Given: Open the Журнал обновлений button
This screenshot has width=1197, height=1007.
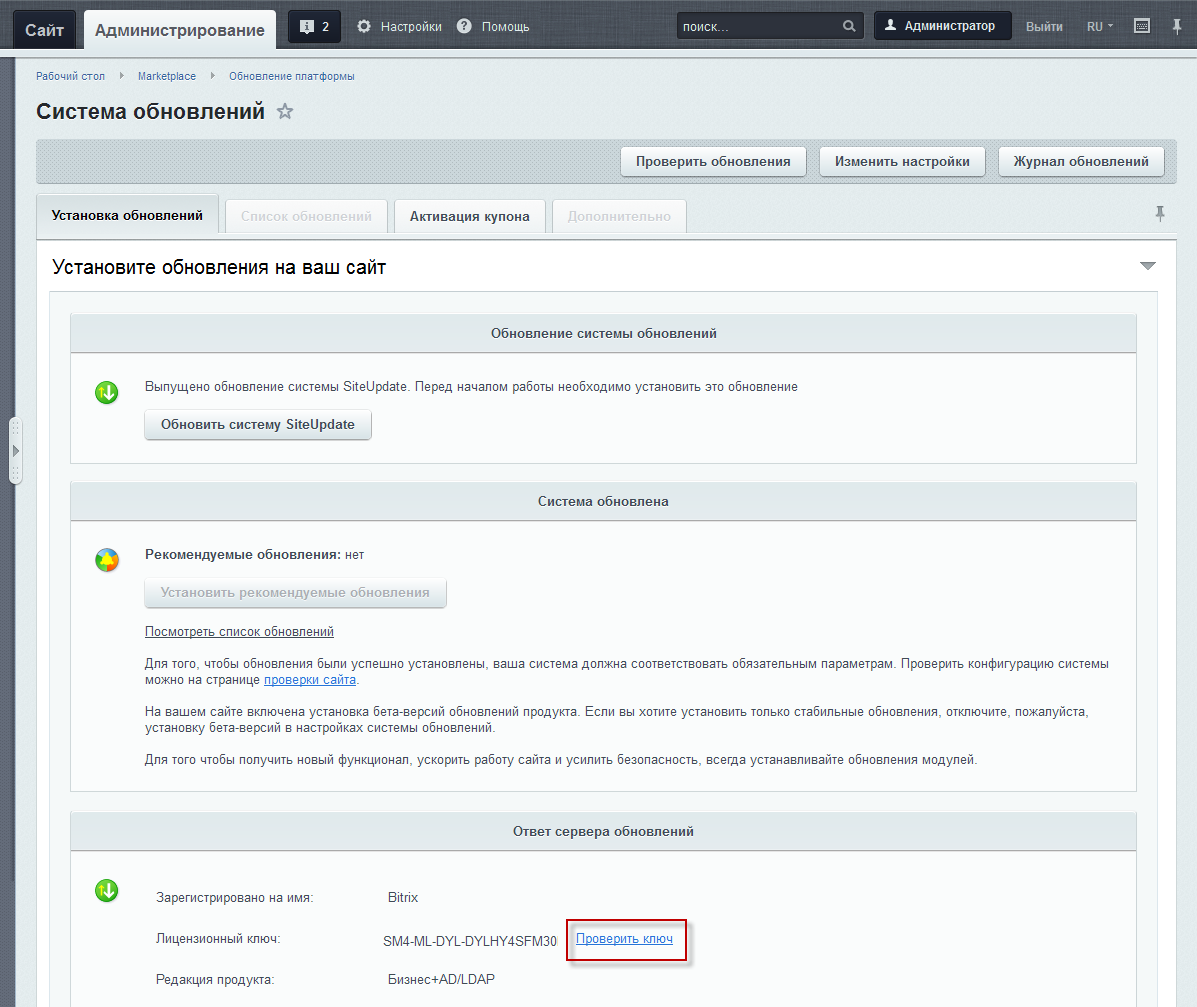Looking at the screenshot, I should (1081, 161).
